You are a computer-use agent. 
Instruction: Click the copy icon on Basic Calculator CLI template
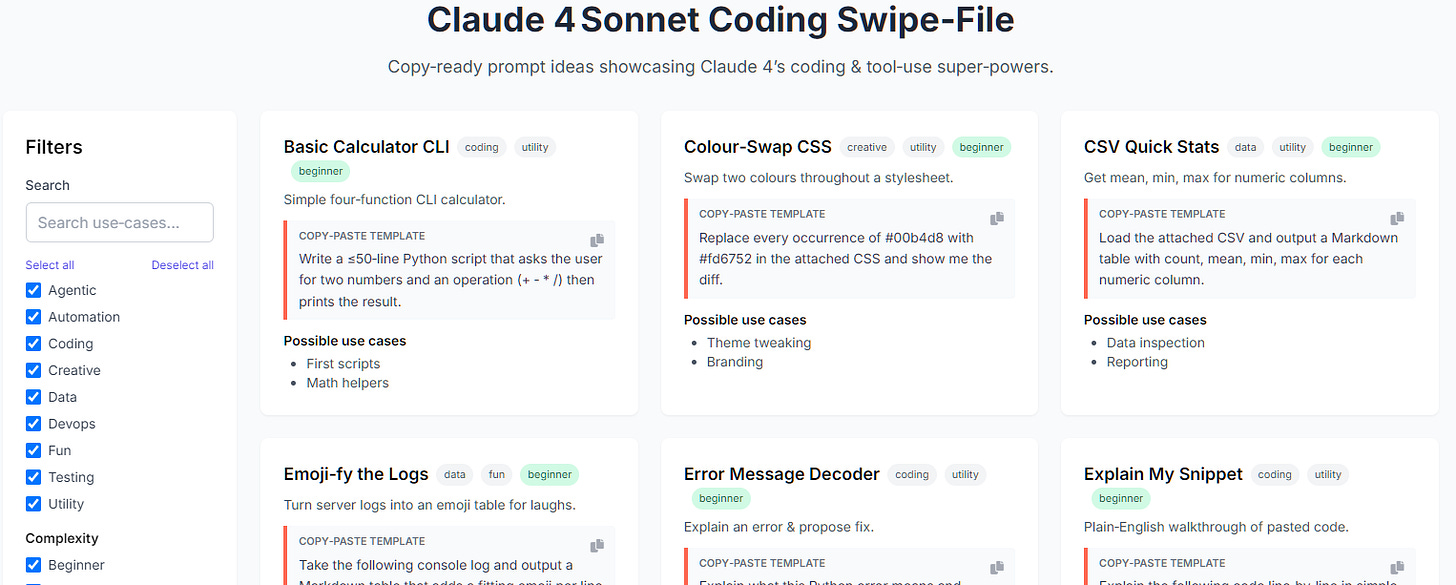(597, 240)
